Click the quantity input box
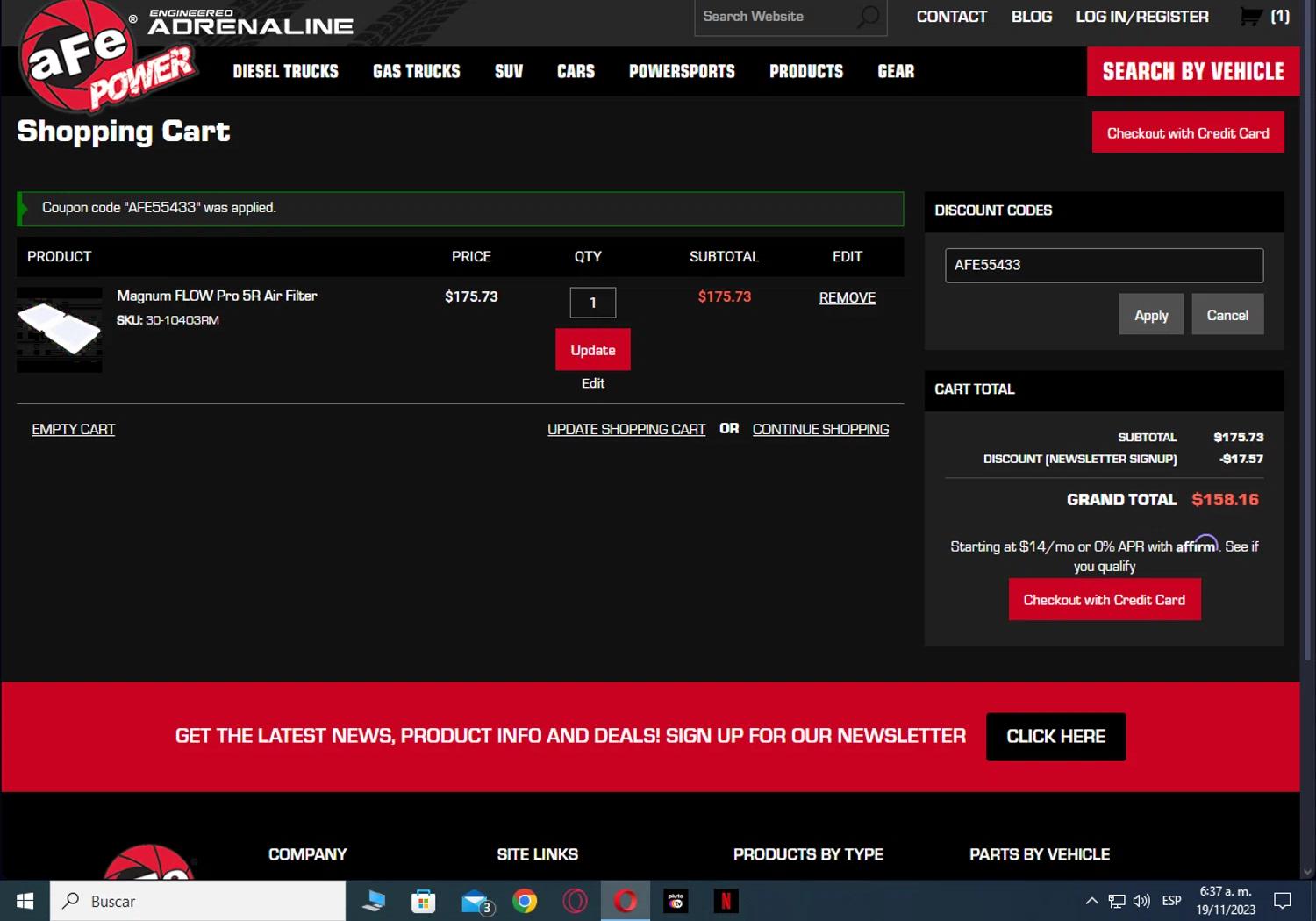Image resolution: width=1316 pixels, height=921 pixels. pyautogui.click(x=593, y=303)
